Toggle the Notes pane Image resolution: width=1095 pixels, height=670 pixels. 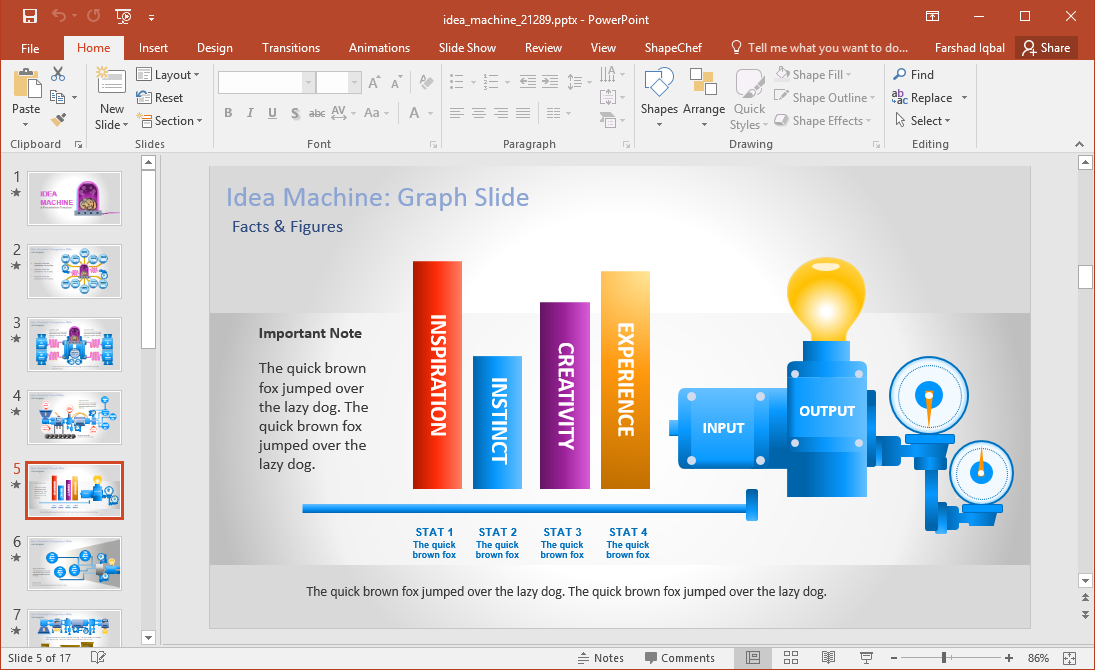(x=600, y=658)
